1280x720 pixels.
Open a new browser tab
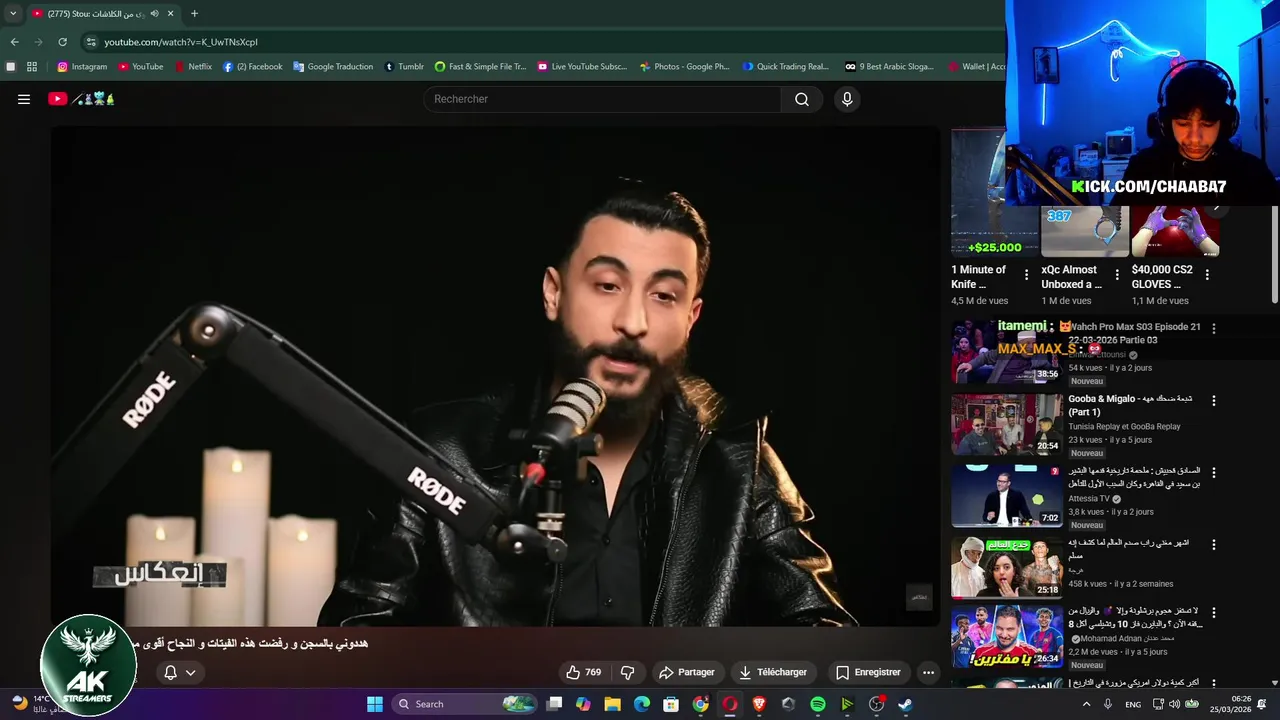[x=194, y=14]
